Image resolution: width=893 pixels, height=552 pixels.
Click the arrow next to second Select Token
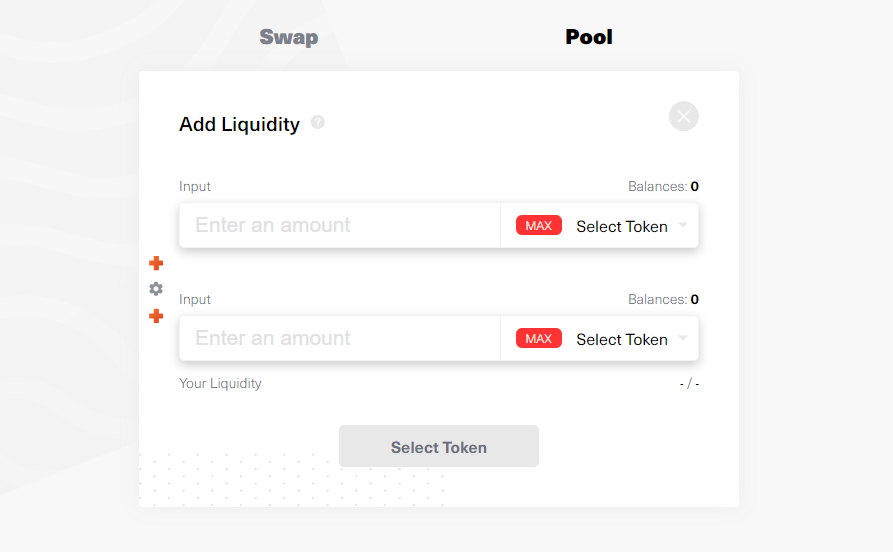tap(683, 338)
